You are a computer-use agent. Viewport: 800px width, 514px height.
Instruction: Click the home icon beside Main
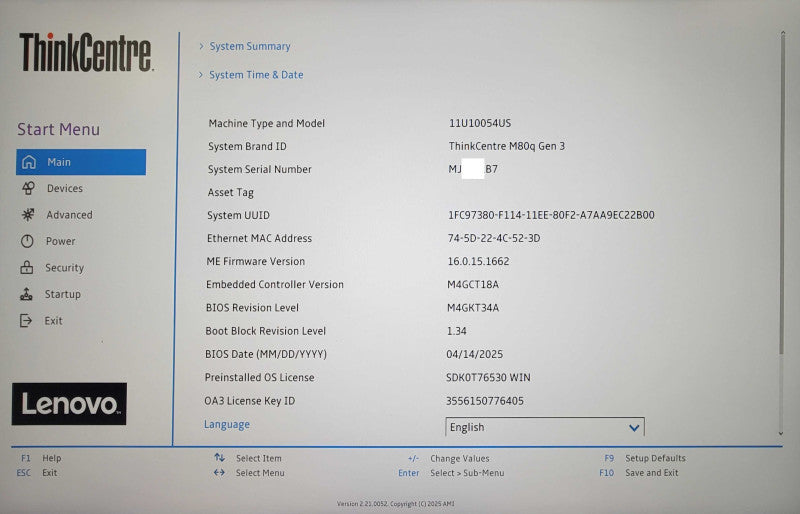(x=29, y=162)
